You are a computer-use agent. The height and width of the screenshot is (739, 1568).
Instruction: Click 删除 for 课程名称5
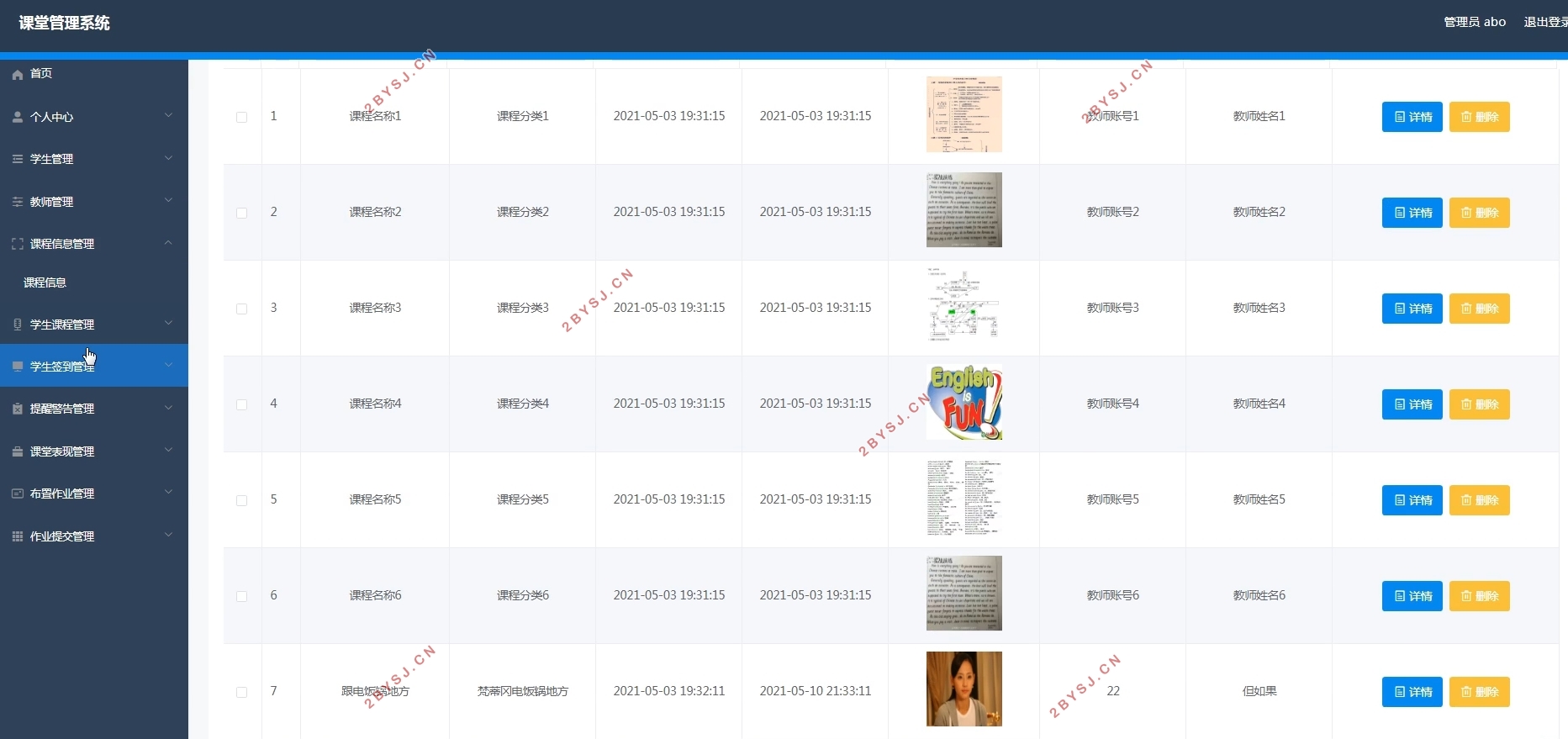(1480, 500)
